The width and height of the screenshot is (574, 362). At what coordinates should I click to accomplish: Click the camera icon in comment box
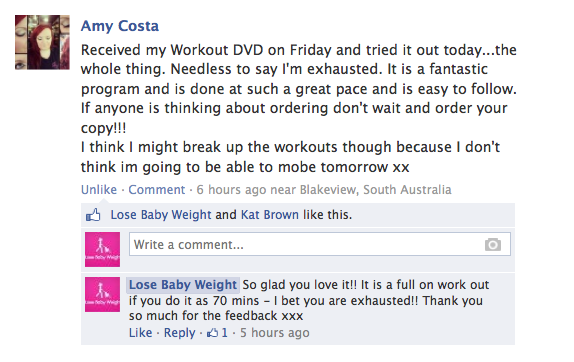pos(493,244)
